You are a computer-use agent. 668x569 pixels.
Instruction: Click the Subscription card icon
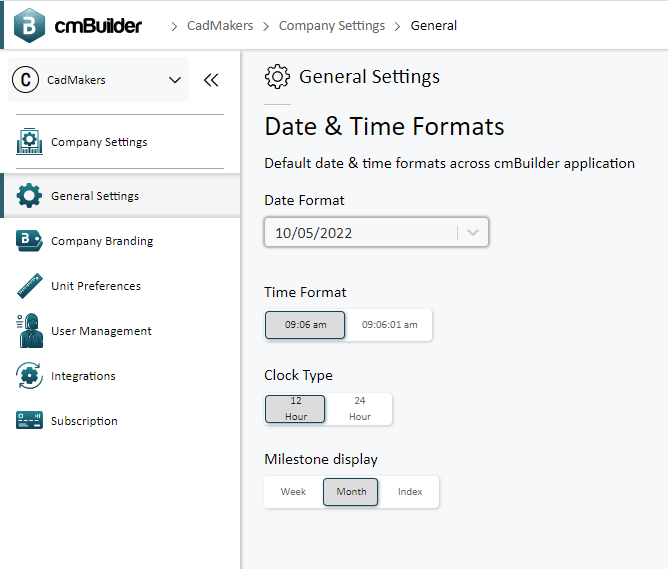(x=29, y=420)
